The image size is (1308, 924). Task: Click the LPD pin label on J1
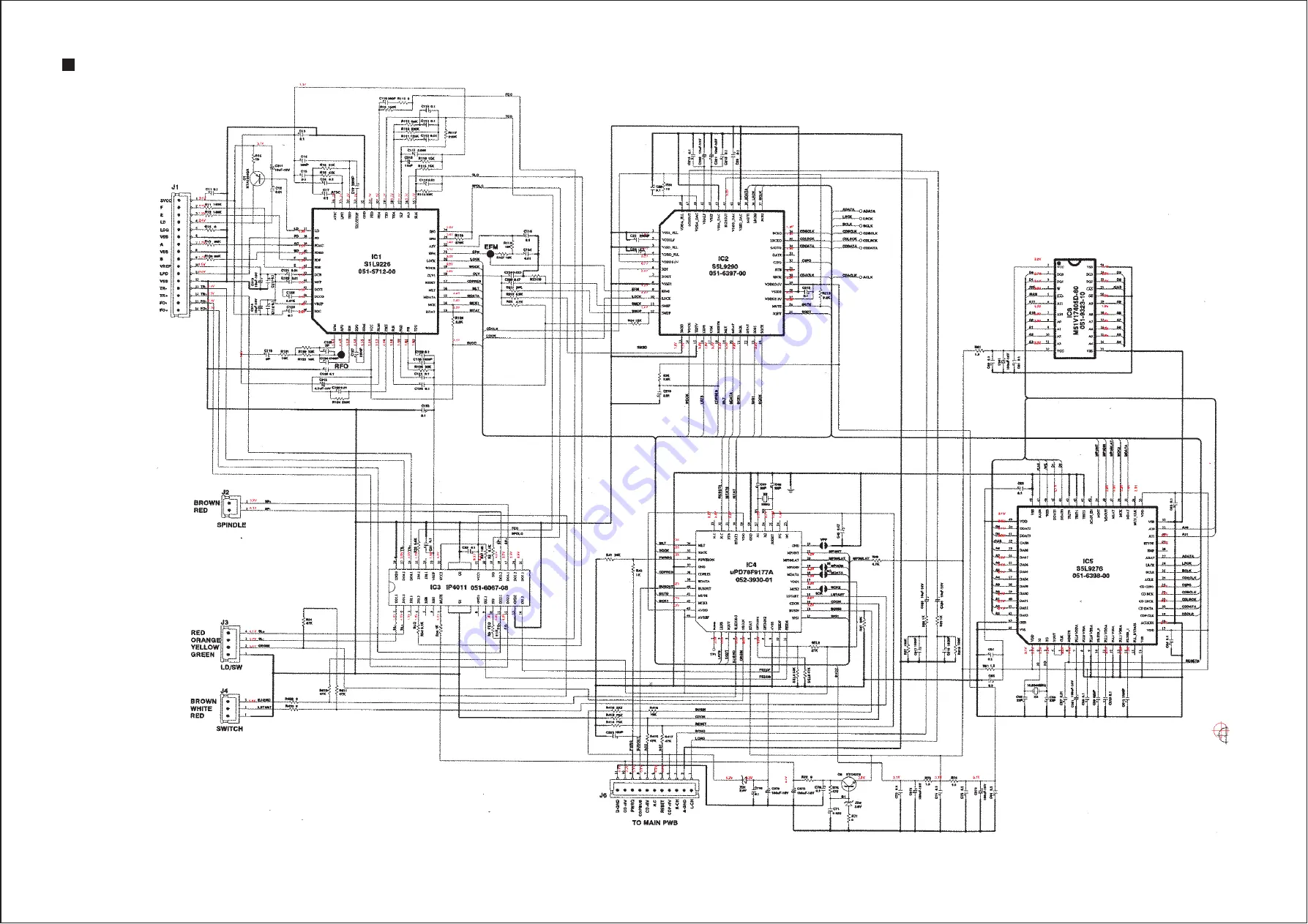click(164, 274)
